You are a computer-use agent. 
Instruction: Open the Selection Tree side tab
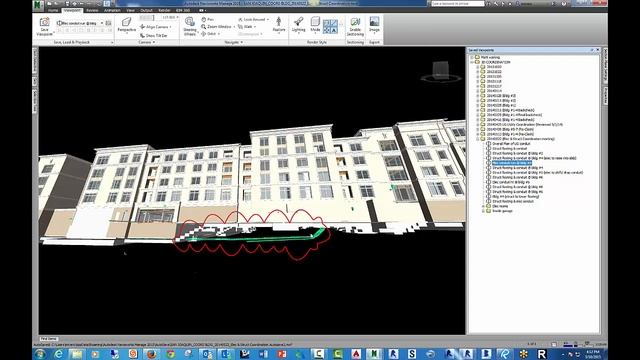coord(35,101)
